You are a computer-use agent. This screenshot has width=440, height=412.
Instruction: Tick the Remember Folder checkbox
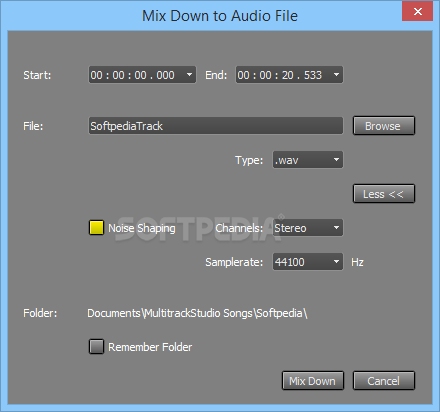click(96, 347)
